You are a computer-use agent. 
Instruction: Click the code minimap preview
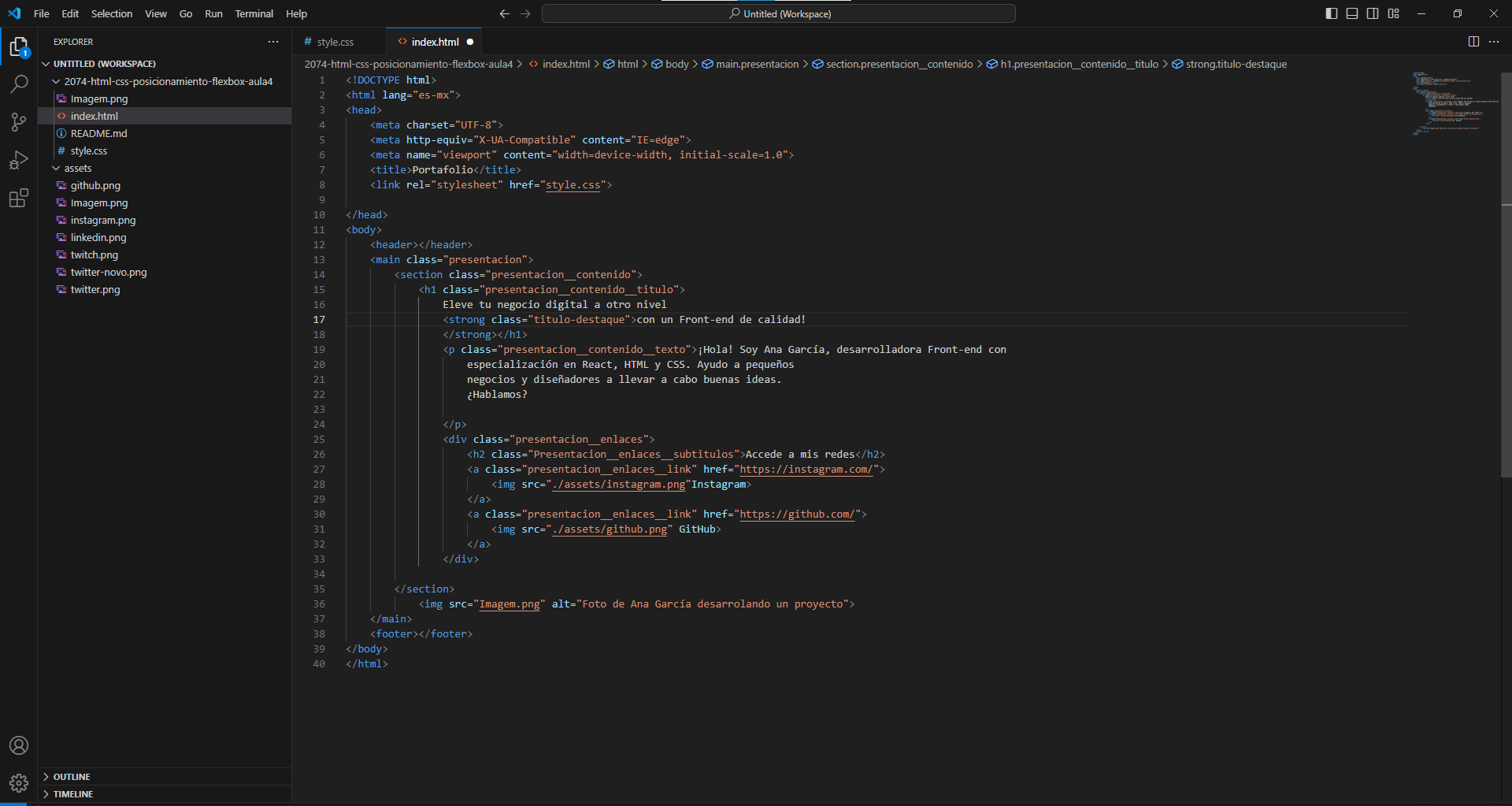click(1454, 104)
